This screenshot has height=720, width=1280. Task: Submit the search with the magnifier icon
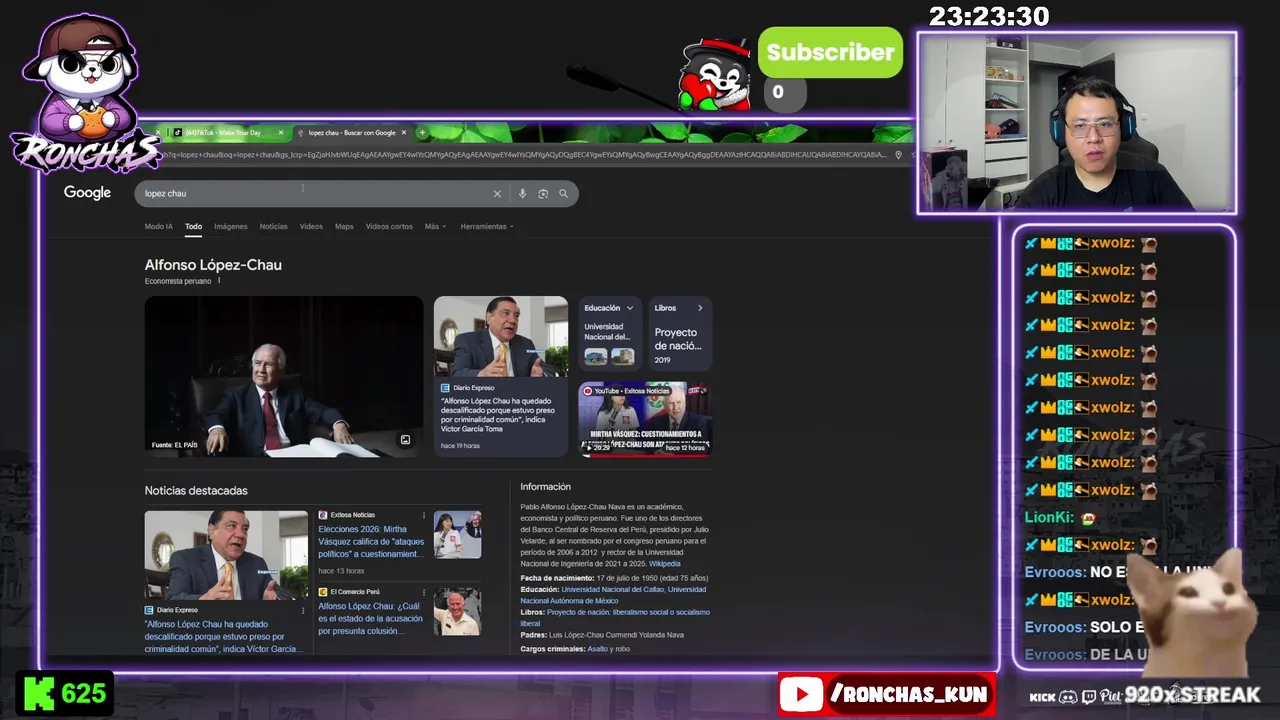coord(564,194)
